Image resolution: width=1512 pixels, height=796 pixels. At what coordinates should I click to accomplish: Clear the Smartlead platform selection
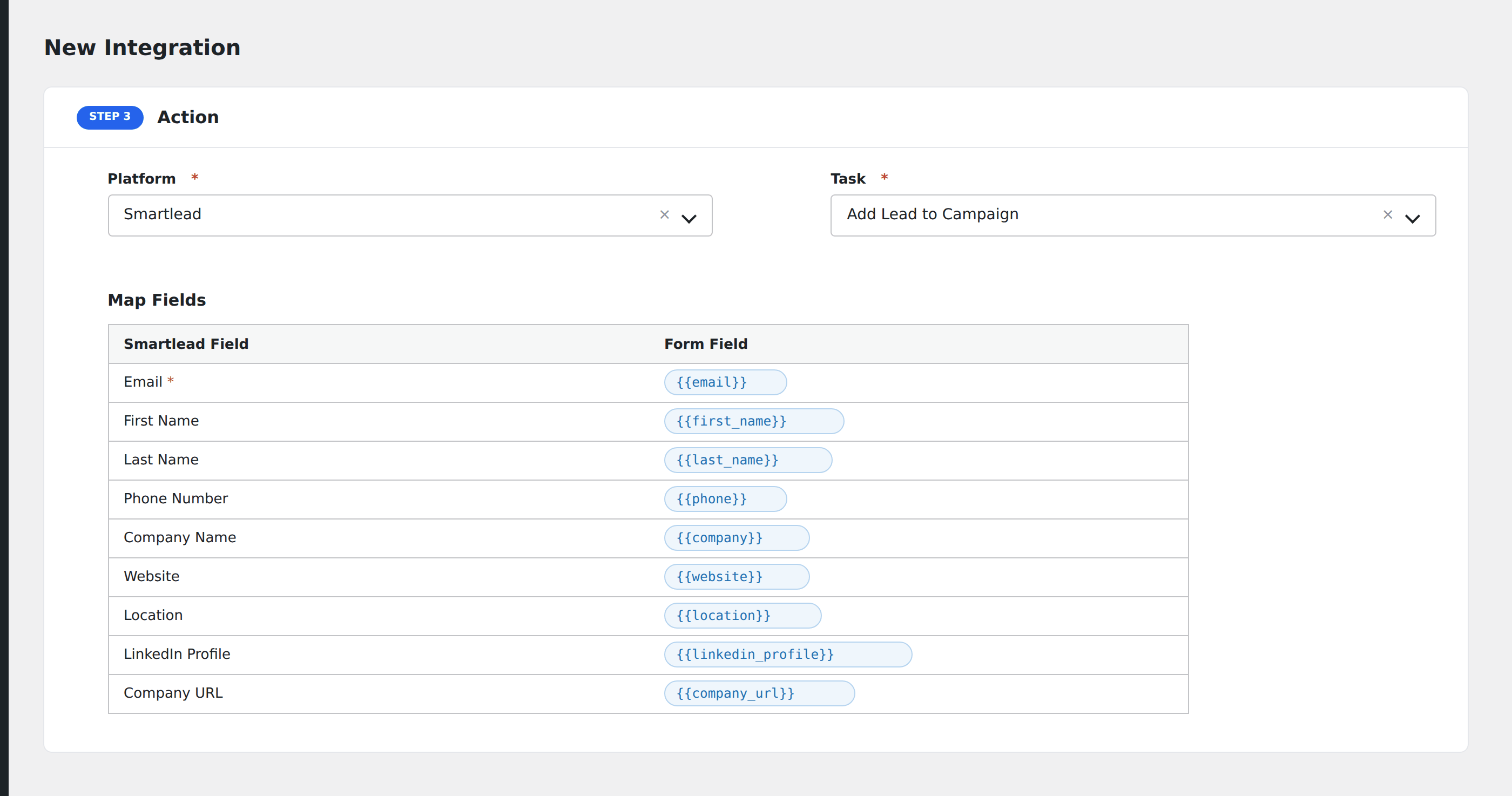point(664,215)
